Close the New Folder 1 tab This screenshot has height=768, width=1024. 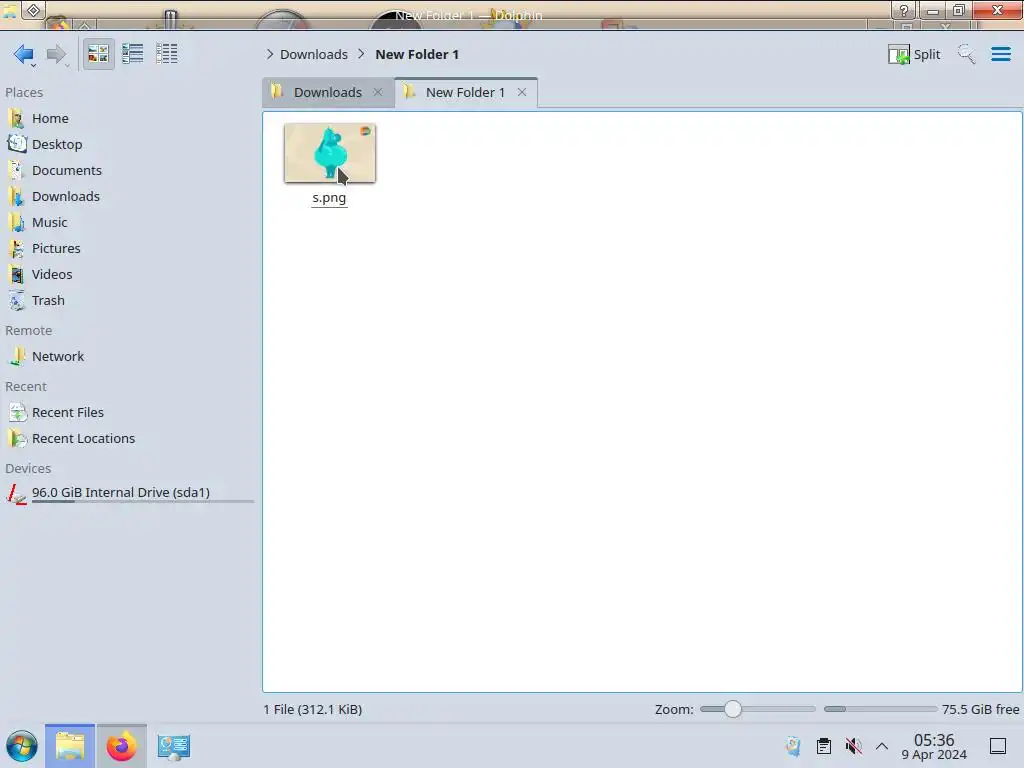click(x=522, y=92)
